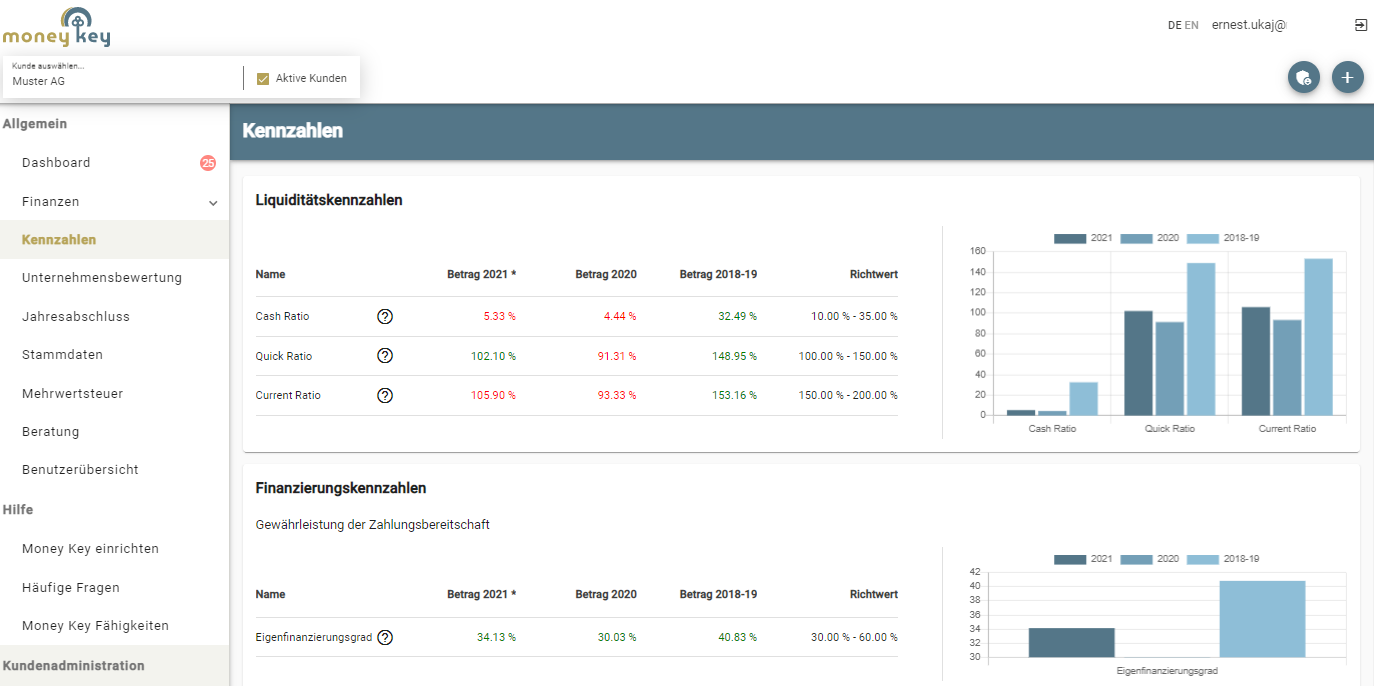This screenshot has height=686, width=1374.
Task: Click the round shield icon button
Action: [x=1303, y=78]
